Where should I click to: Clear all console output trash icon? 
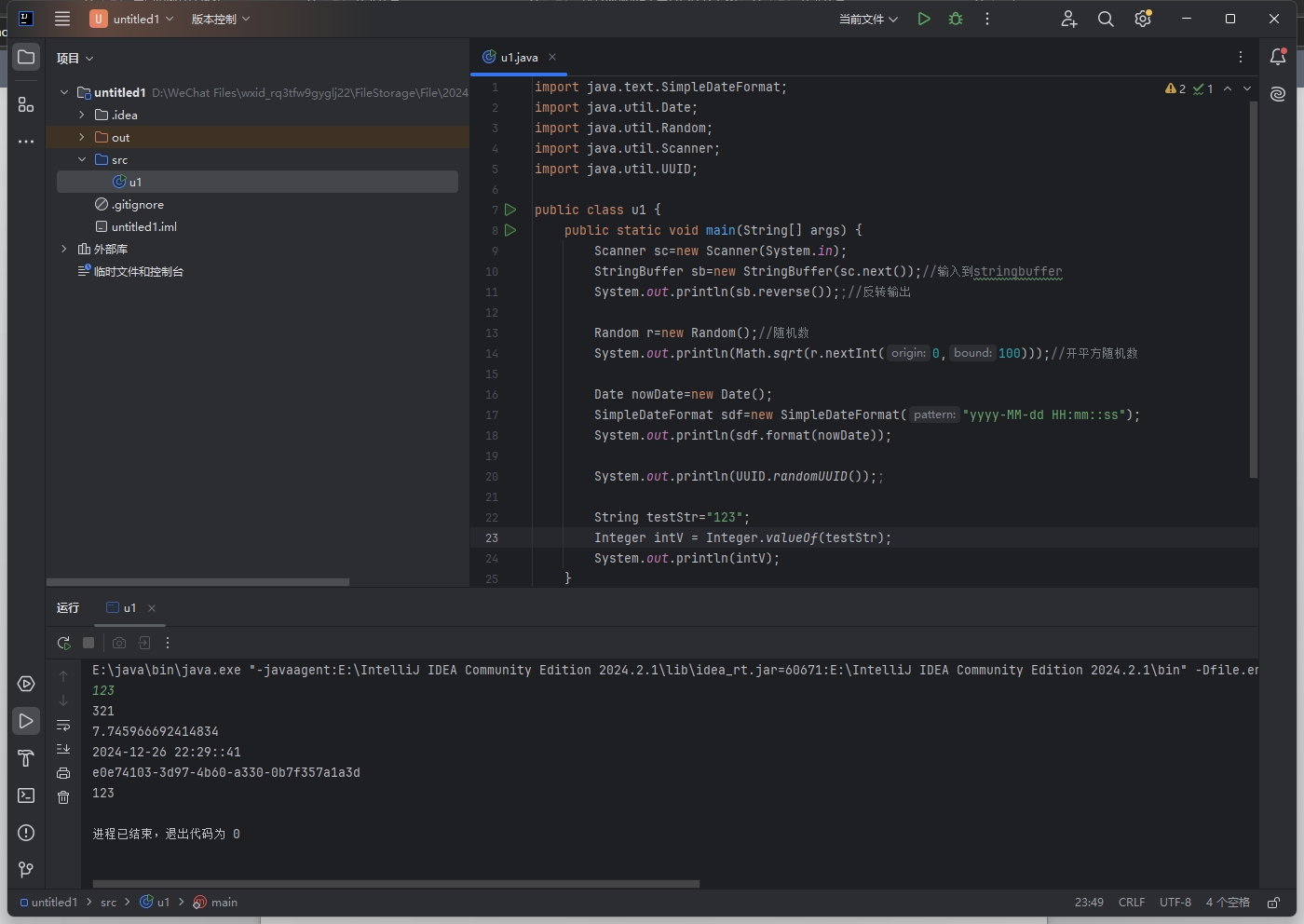coord(63,797)
